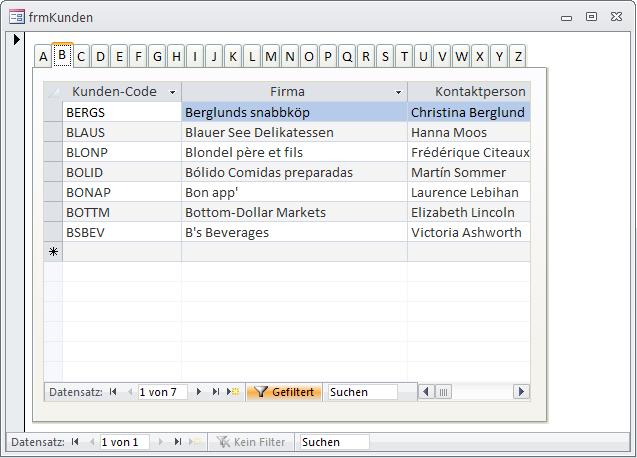Image resolution: width=637 pixels, height=458 pixels.
Task: Select the row selector for BLAUS record
Action: pyautogui.click(x=53, y=132)
